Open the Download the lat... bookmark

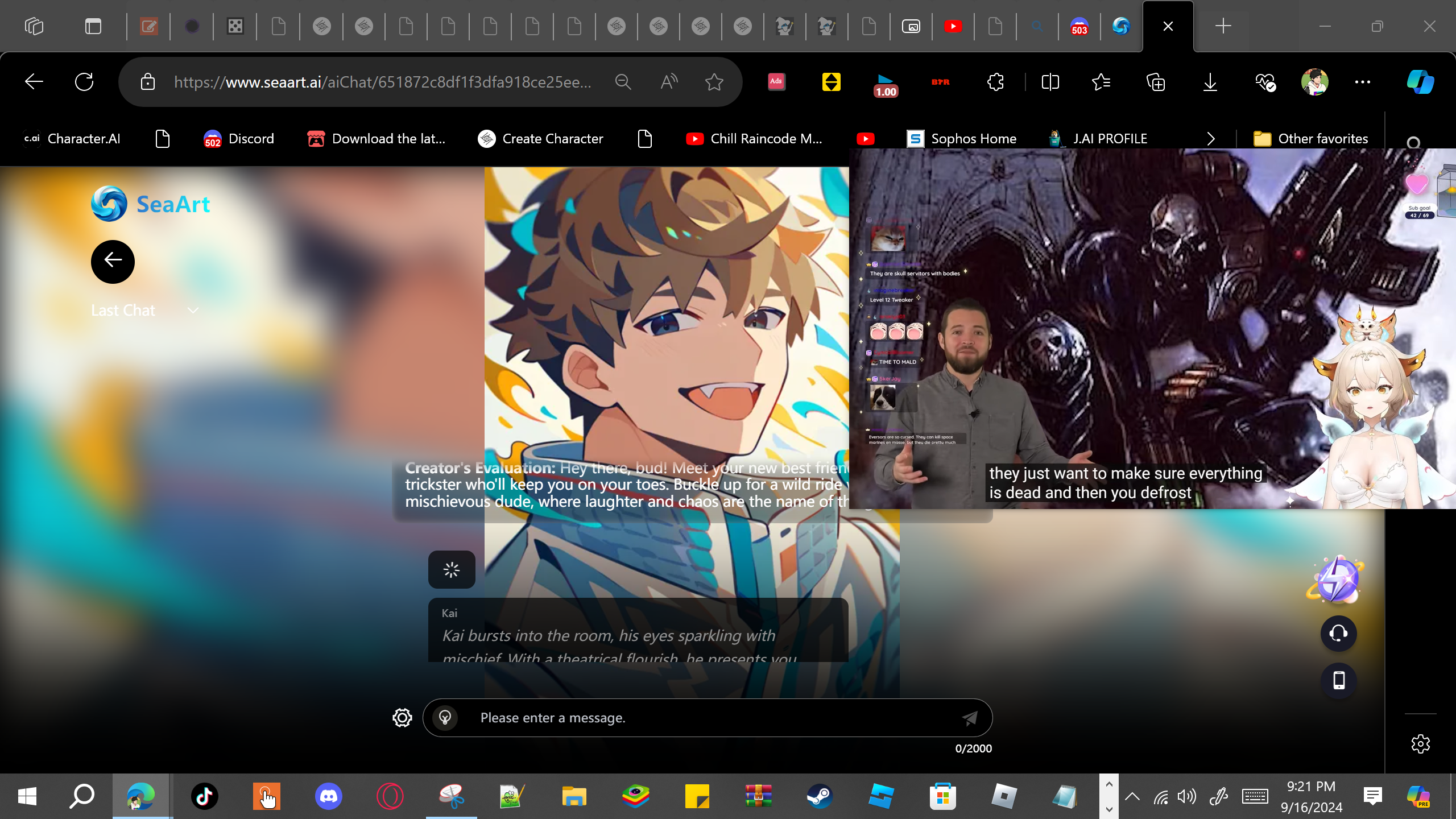tap(377, 139)
